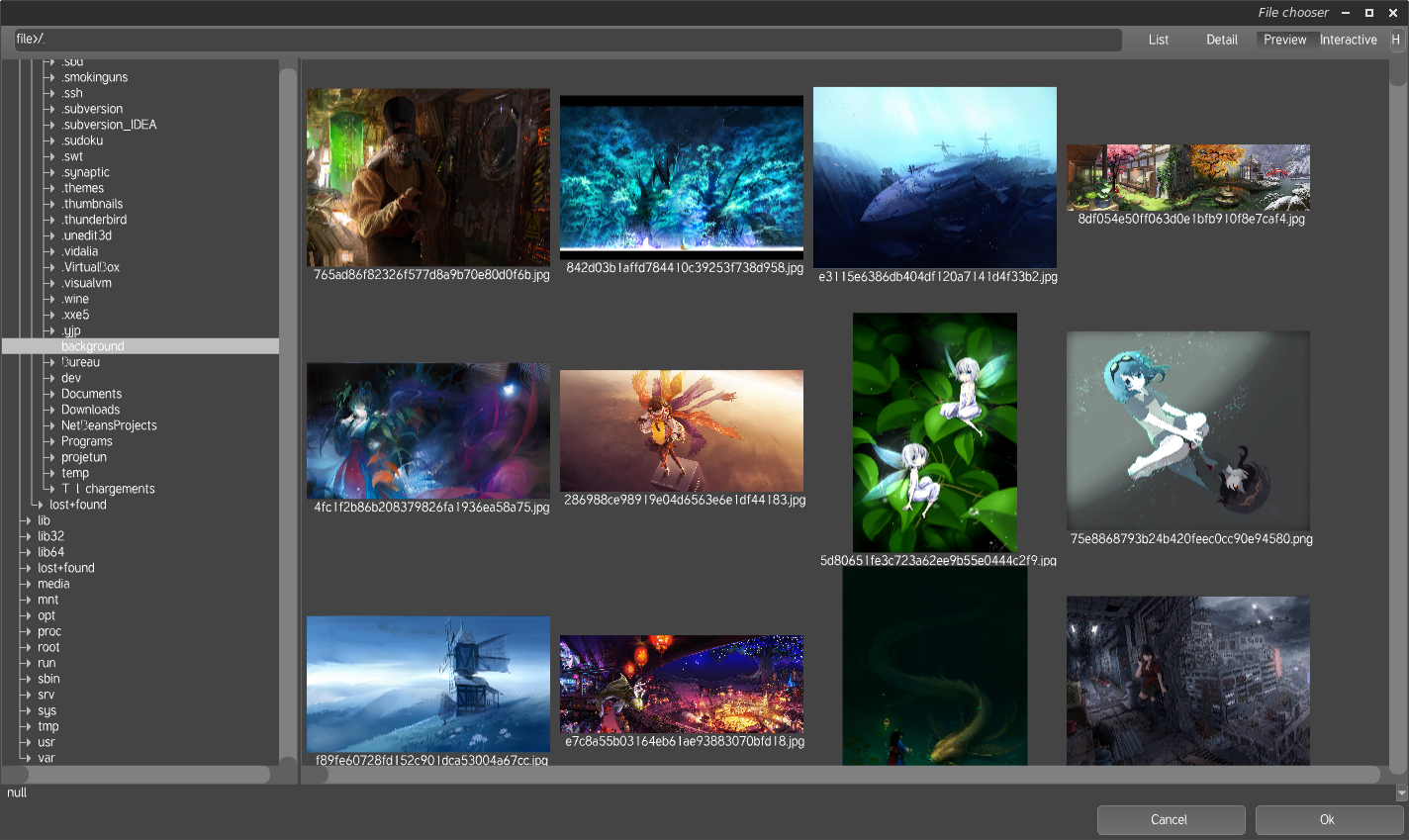The height and width of the screenshot is (840, 1409).
Task: Select the lib32 folder
Action: click(50, 536)
